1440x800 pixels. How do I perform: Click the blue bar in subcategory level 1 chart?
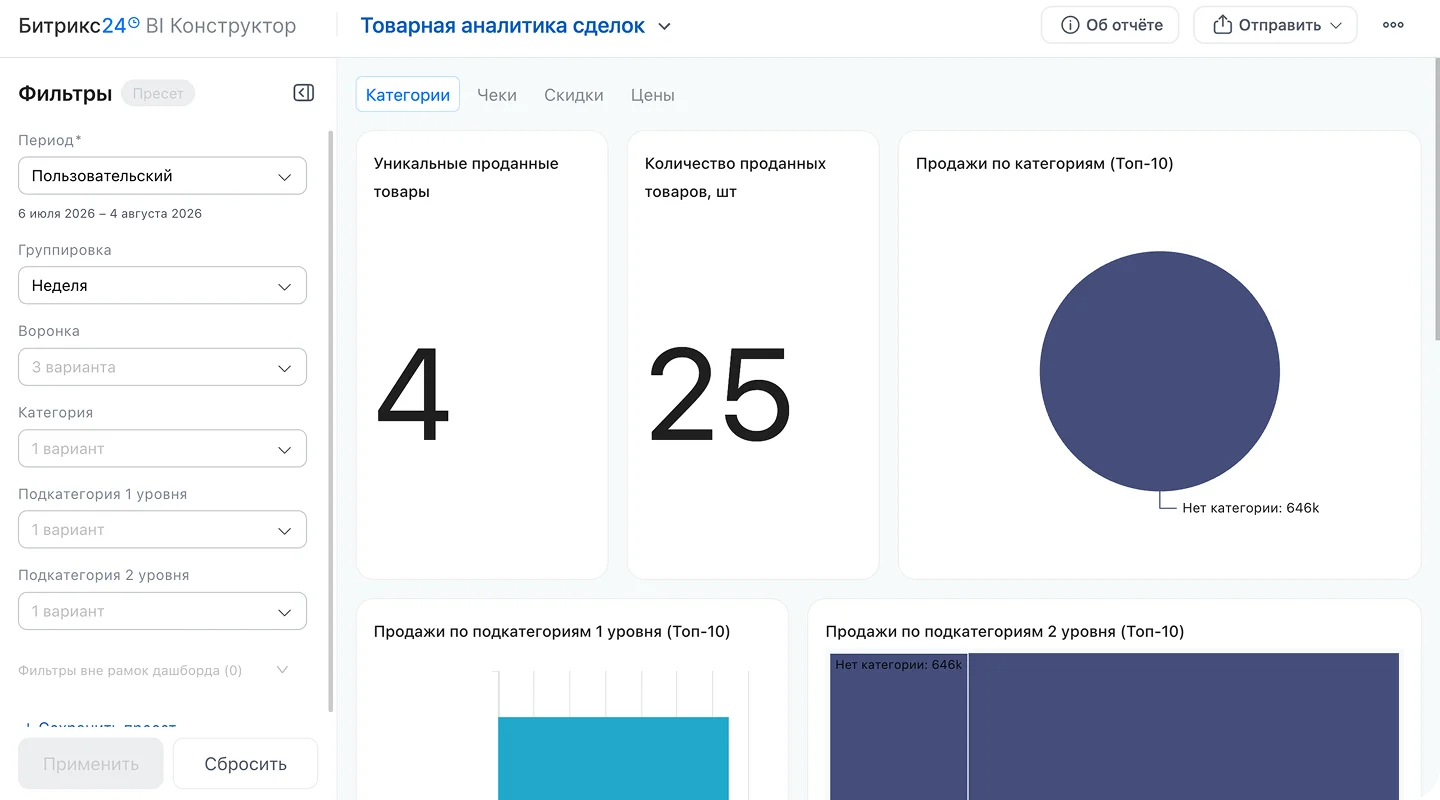pos(613,758)
